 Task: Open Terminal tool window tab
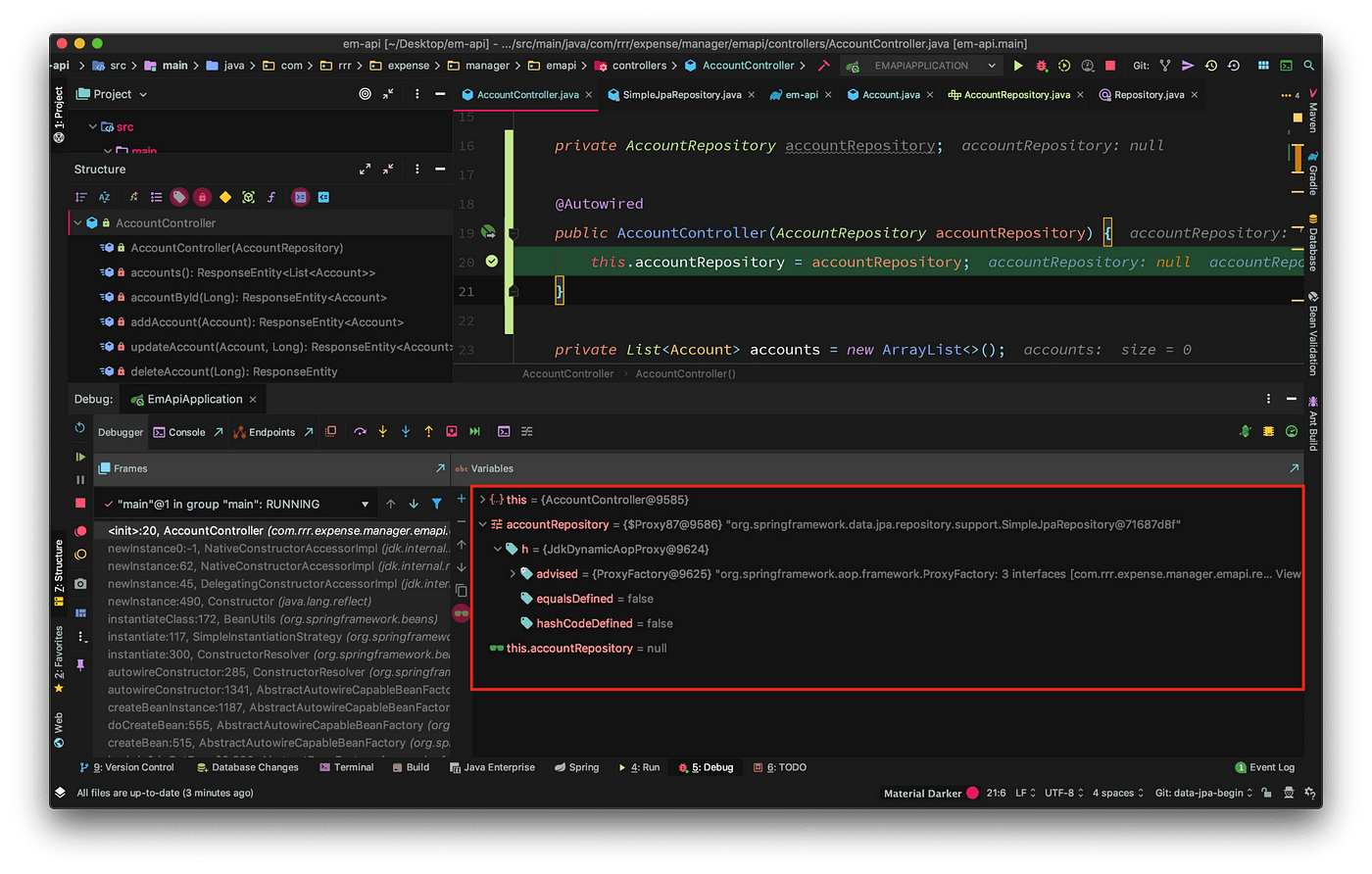click(x=346, y=767)
